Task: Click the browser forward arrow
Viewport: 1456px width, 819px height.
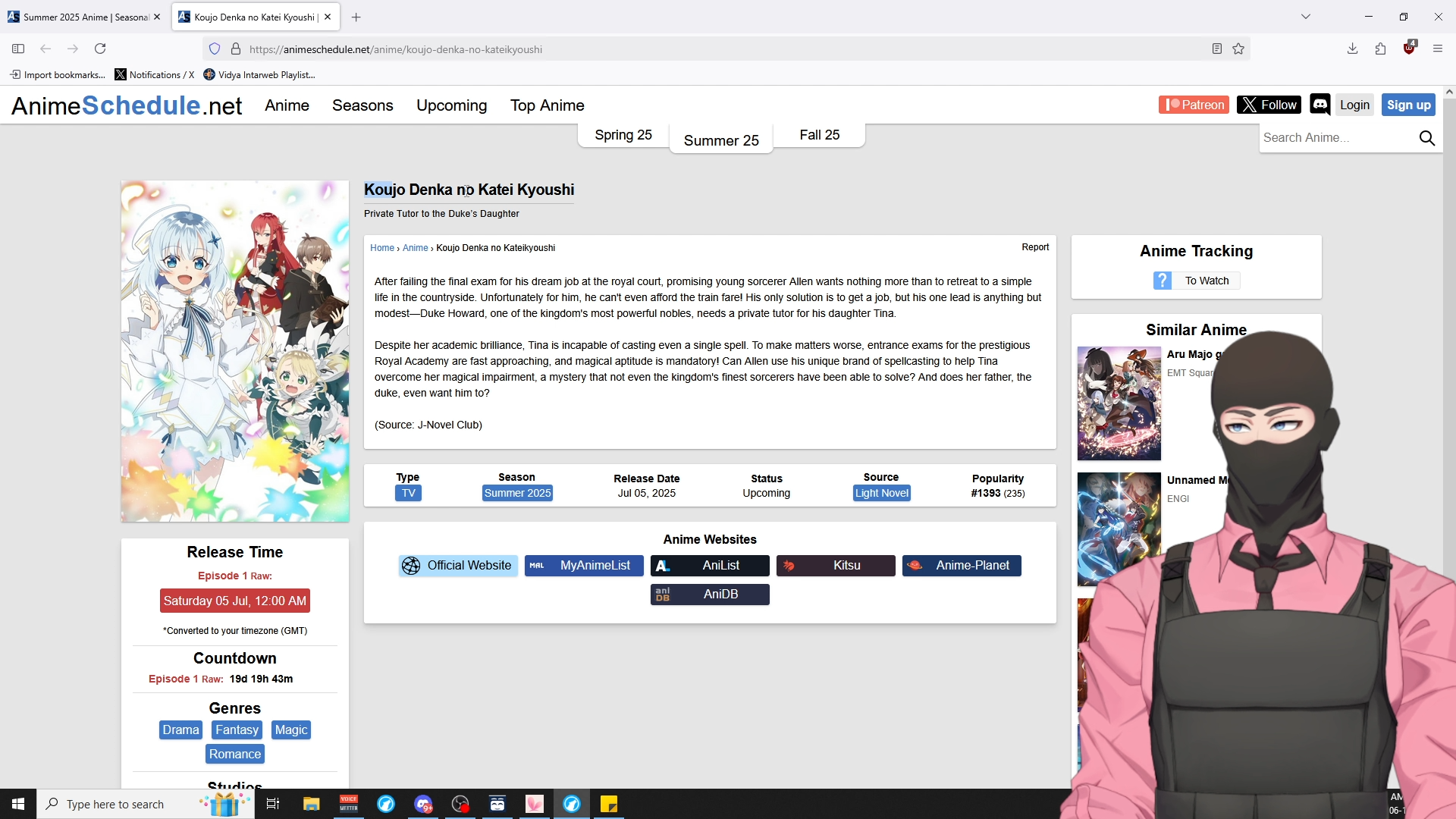Action: (x=73, y=49)
